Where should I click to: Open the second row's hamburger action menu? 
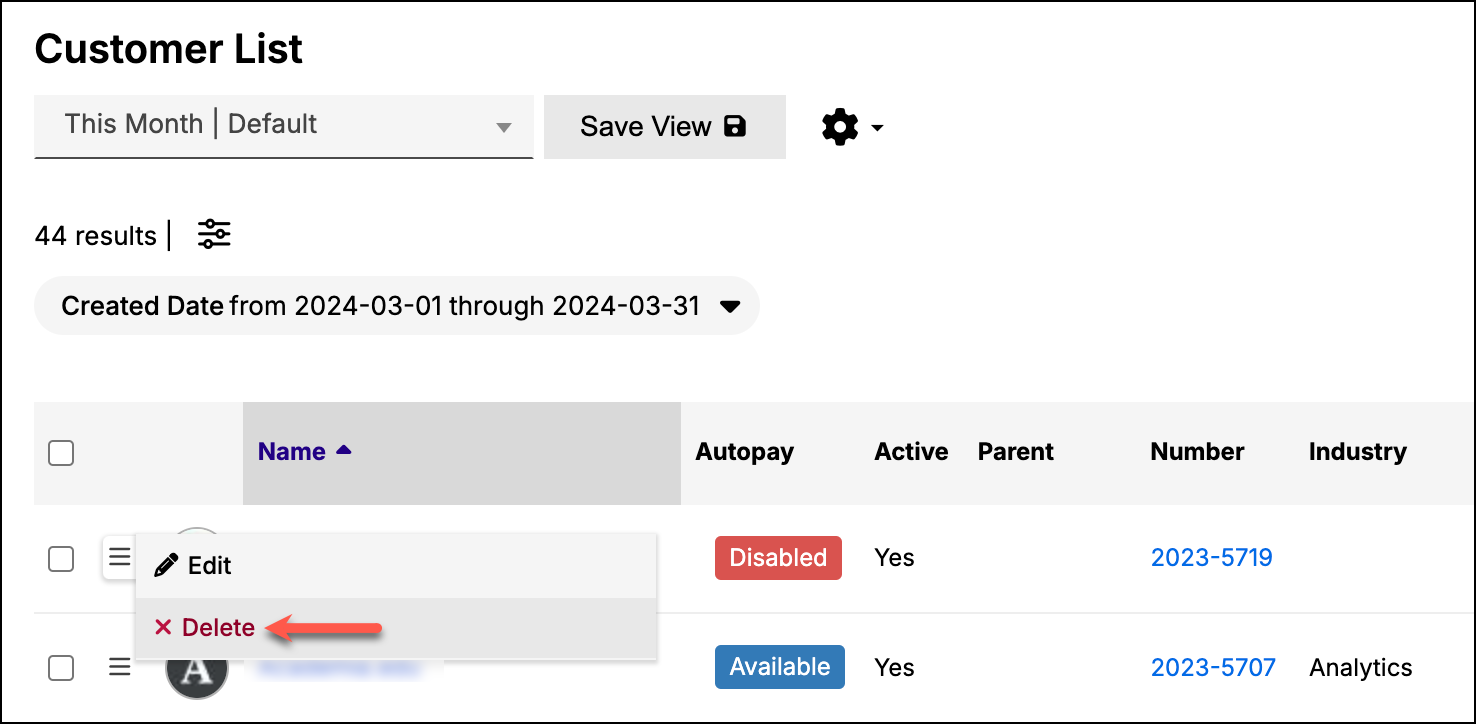coord(119,666)
